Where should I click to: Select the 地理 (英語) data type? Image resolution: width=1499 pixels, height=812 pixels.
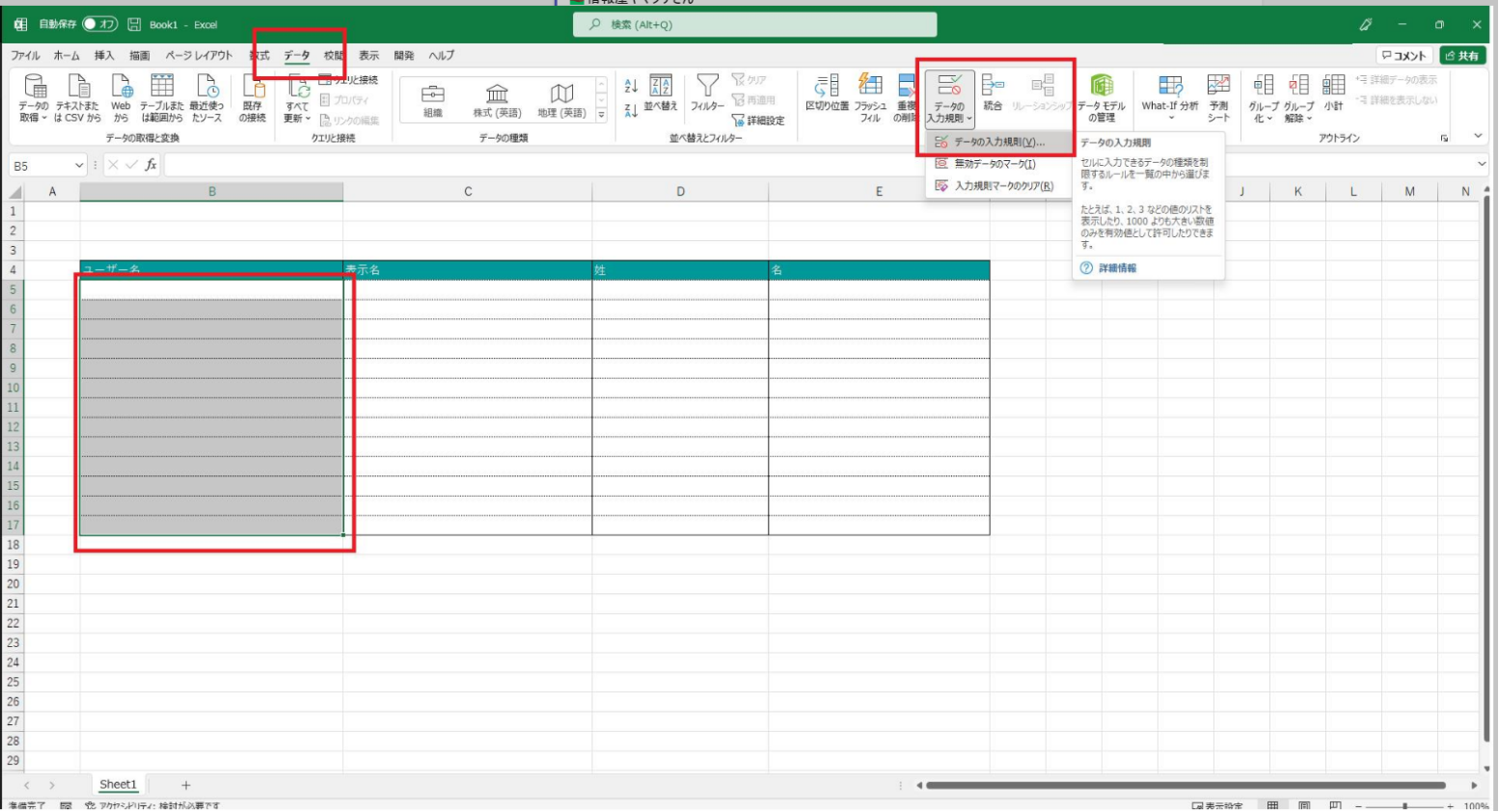(x=561, y=100)
